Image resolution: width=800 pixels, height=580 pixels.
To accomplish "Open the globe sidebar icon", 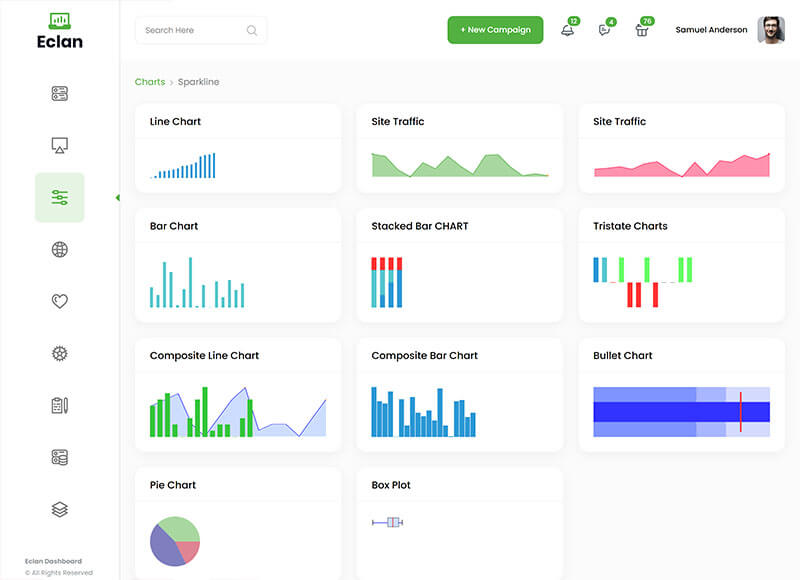I will (x=59, y=250).
